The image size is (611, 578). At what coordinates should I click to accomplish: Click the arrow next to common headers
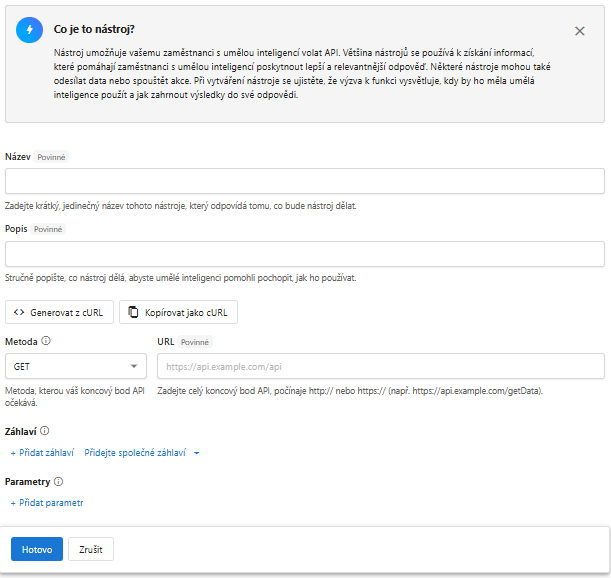pyautogui.click(x=197, y=453)
